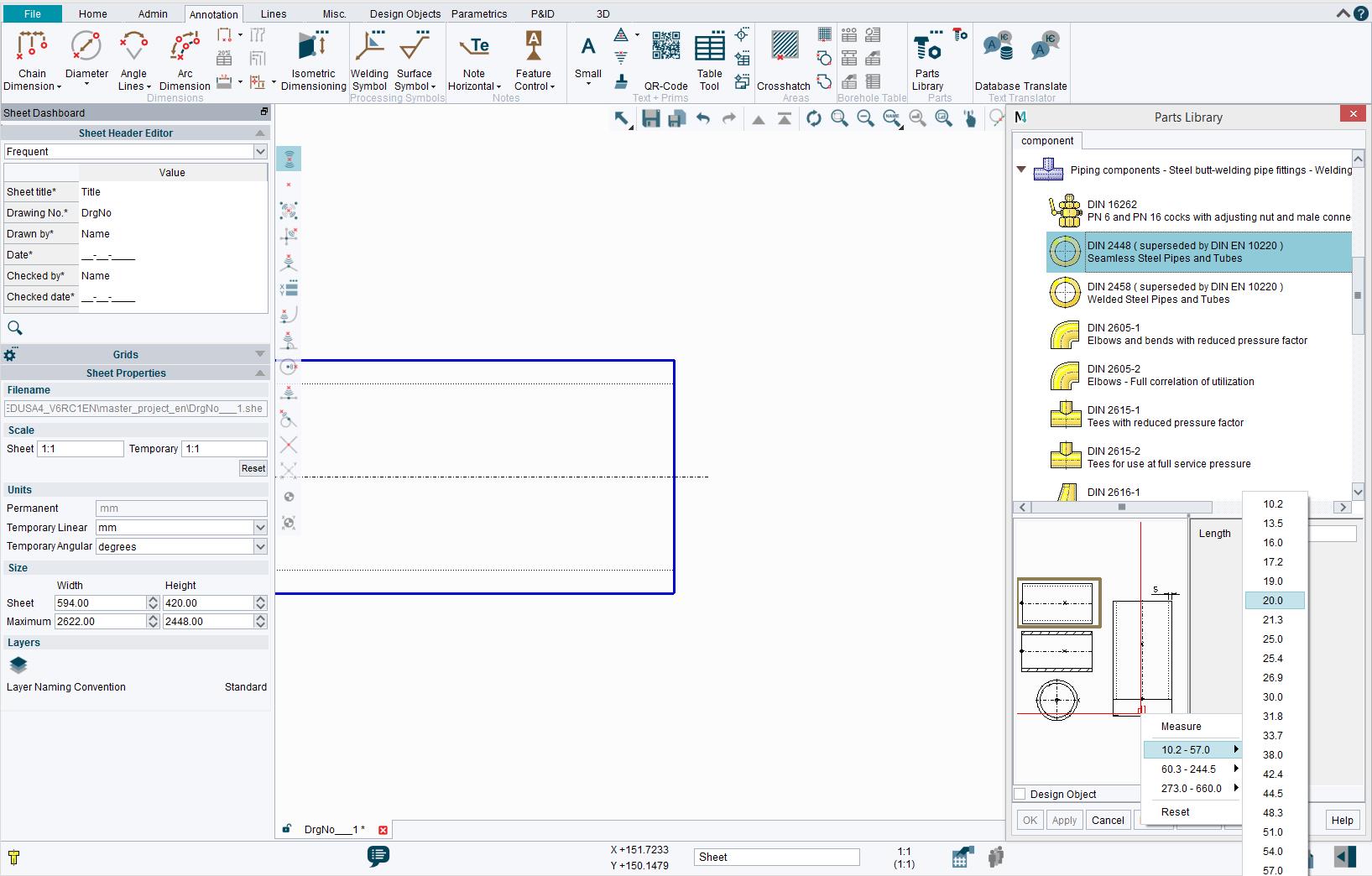
Task: Switch to the Lines ribbon tab
Action: [x=274, y=13]
